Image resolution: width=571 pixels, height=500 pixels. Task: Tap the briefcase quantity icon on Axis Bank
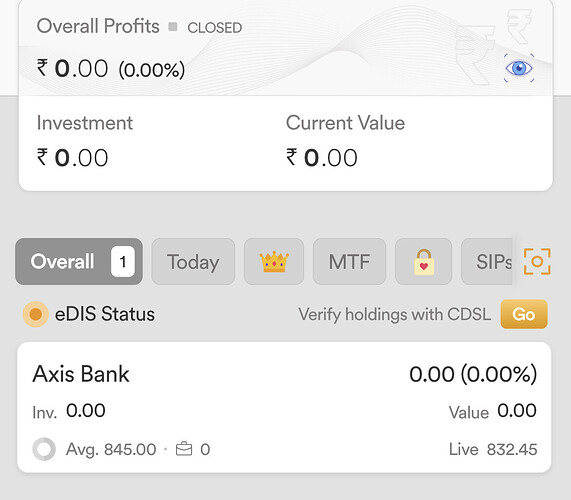(x=184, y=449)
